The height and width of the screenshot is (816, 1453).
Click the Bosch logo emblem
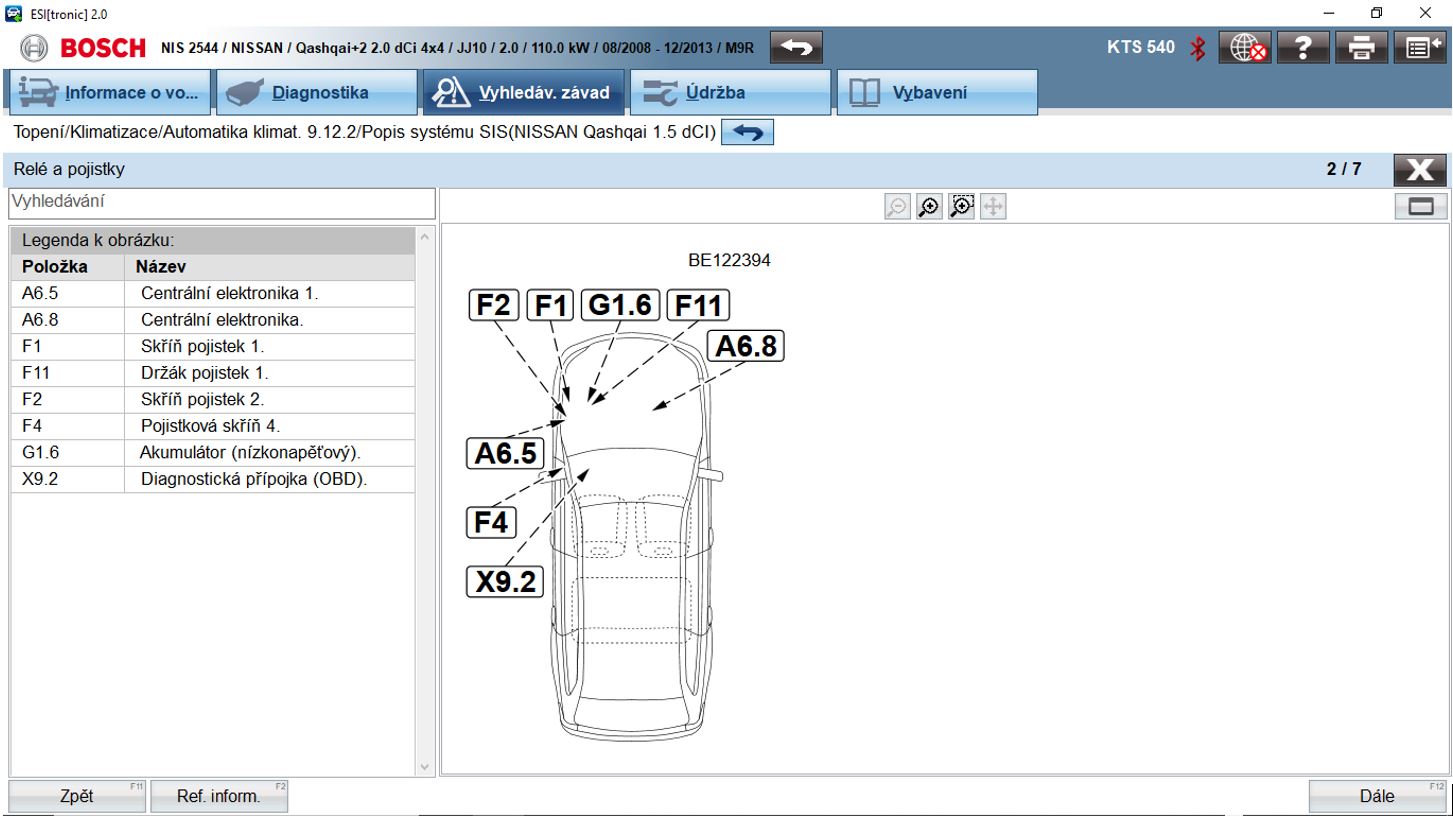point(35,48)
